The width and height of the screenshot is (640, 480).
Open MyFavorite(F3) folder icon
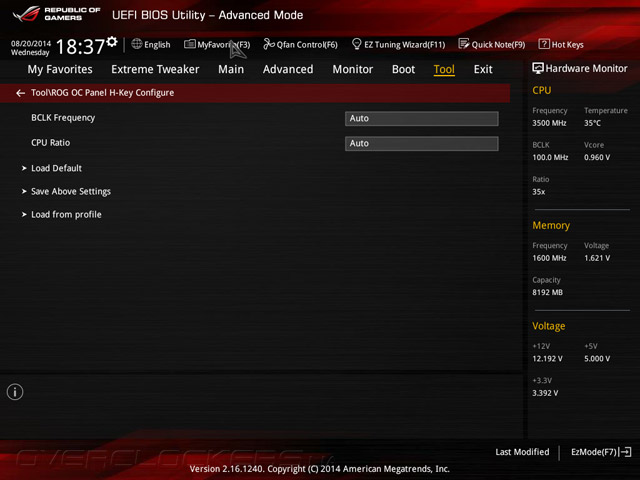[189, 44]
